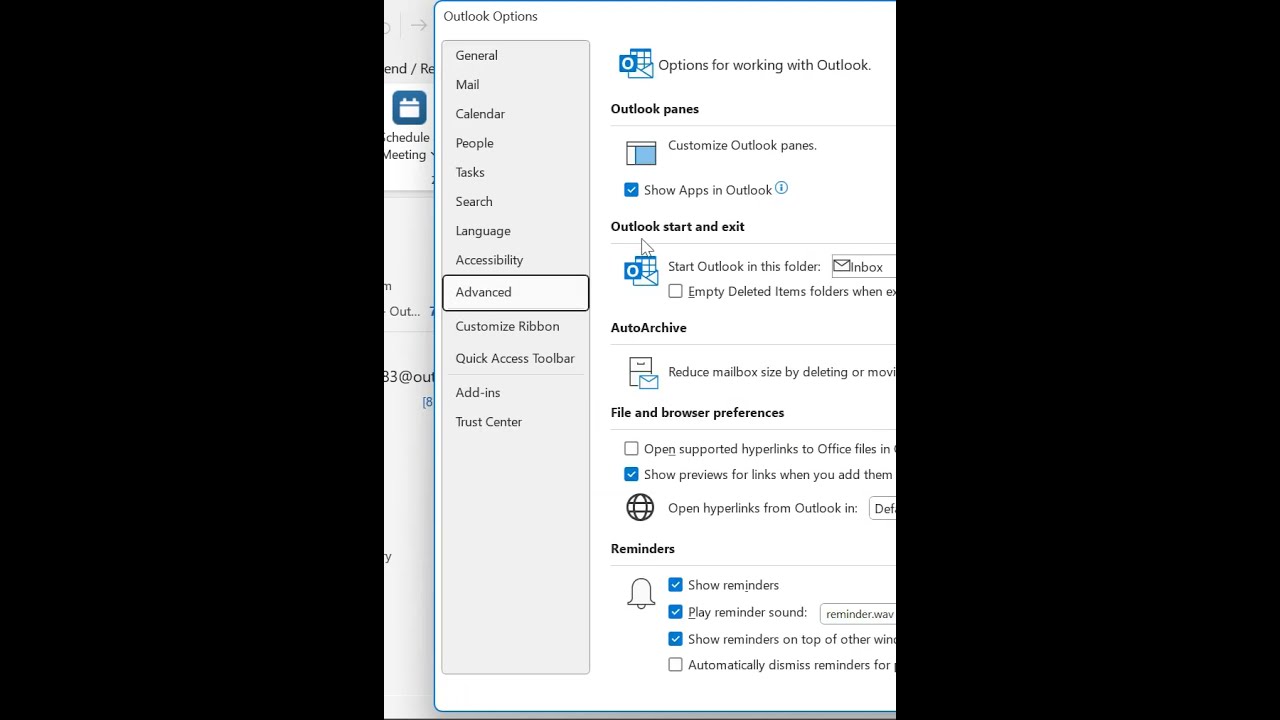
Task: Select the Advanced options category
Action: [x=516, y=292]
